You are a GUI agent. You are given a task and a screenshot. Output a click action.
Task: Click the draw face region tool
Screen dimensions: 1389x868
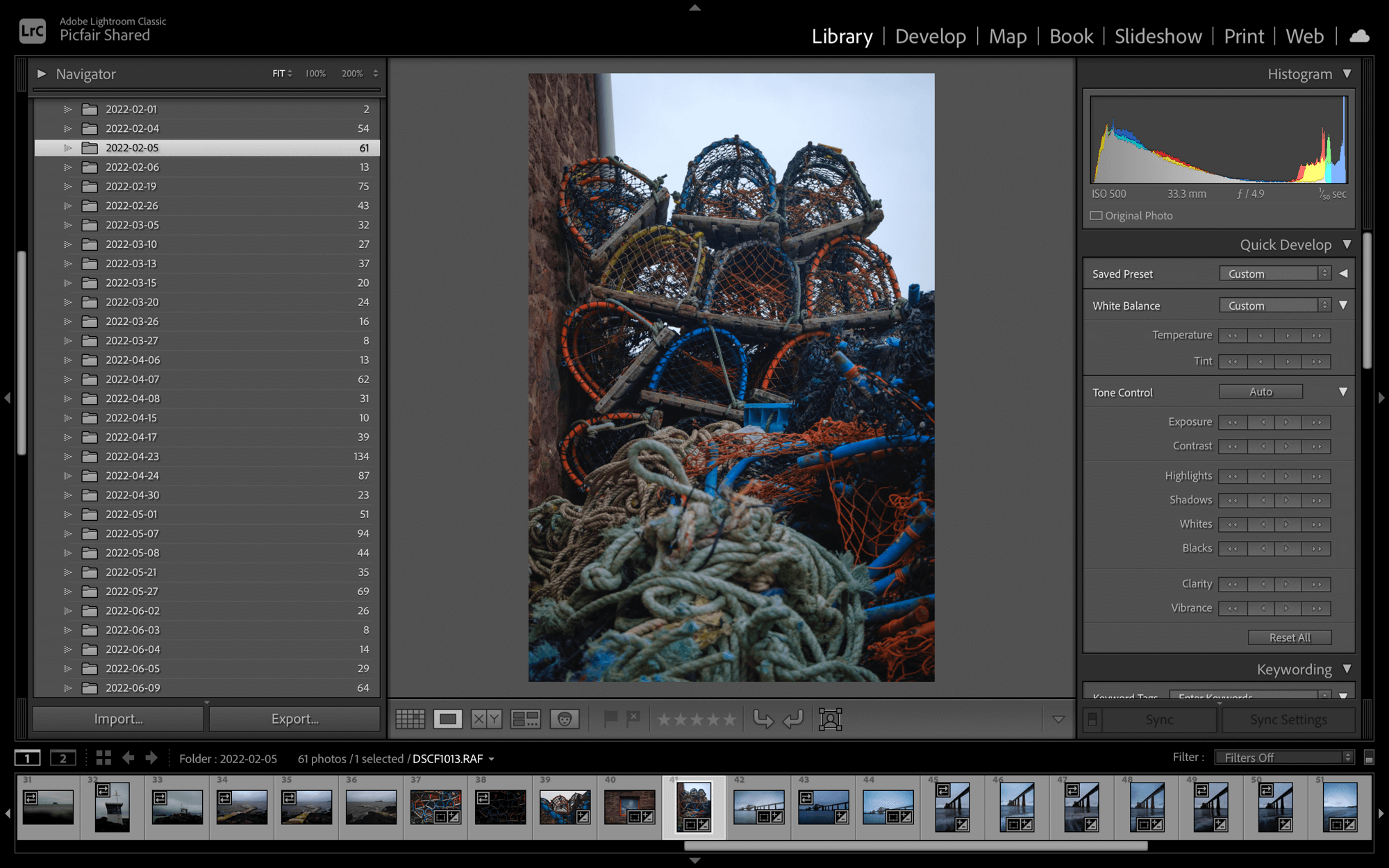click(x=830, y=719)
